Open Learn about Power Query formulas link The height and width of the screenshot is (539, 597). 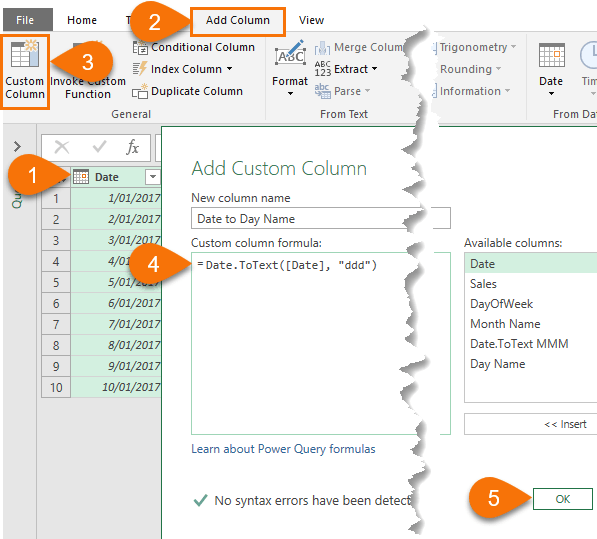283,449
